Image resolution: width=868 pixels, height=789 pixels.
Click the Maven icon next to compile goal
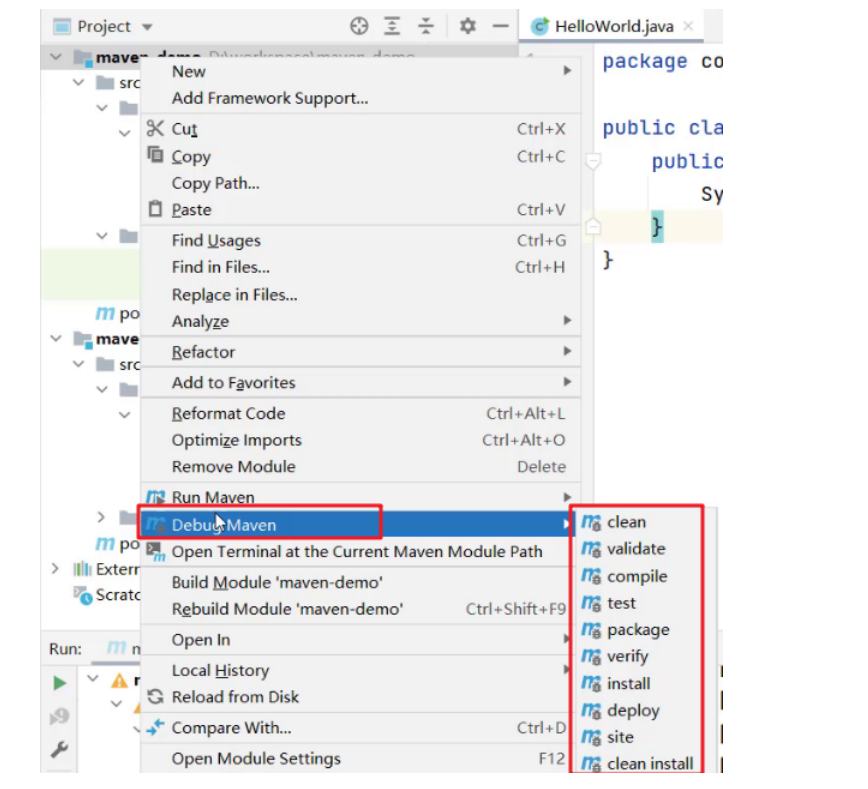tap(591, 576)
